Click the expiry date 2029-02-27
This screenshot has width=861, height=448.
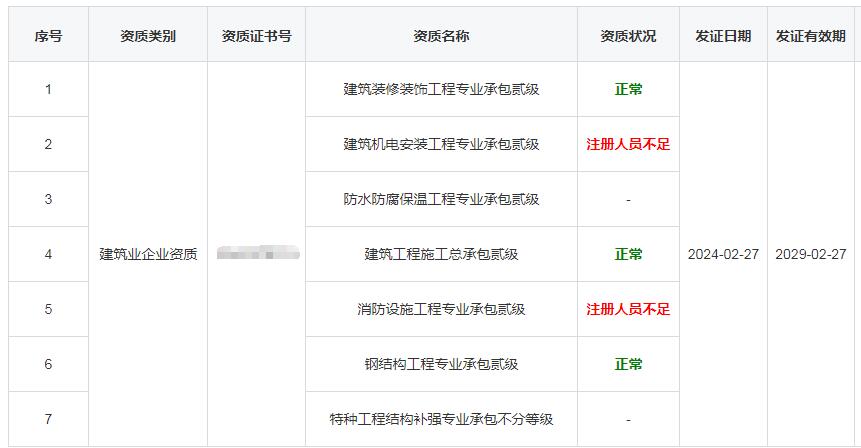point(810,254)
